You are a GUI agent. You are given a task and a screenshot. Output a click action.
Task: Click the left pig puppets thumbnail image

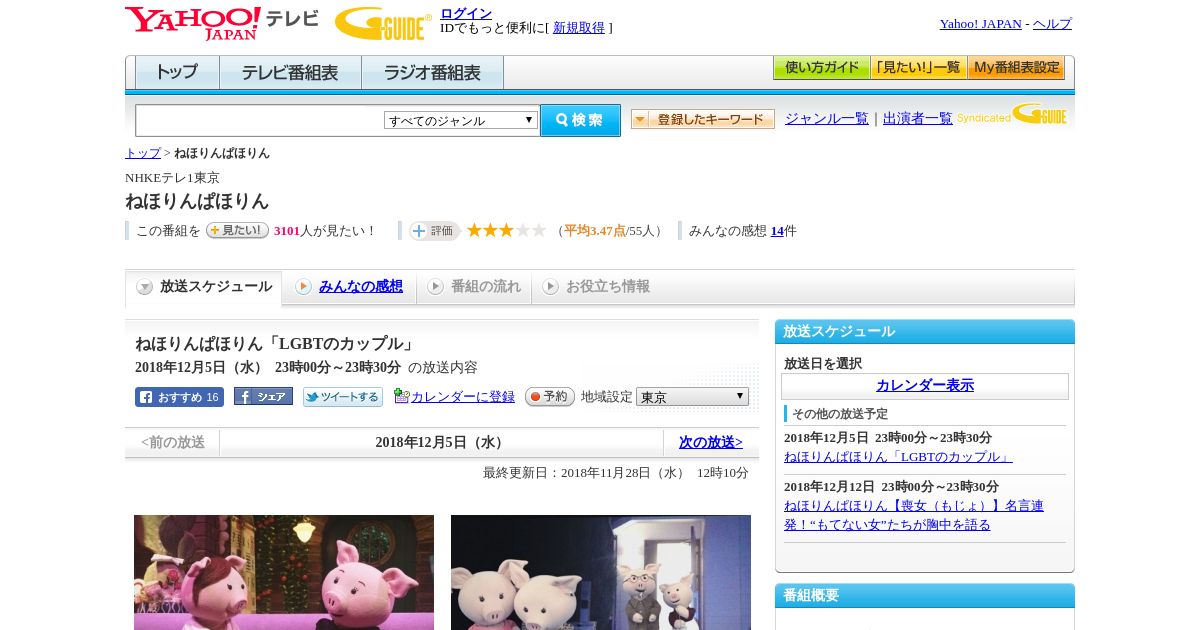(284, 572)
